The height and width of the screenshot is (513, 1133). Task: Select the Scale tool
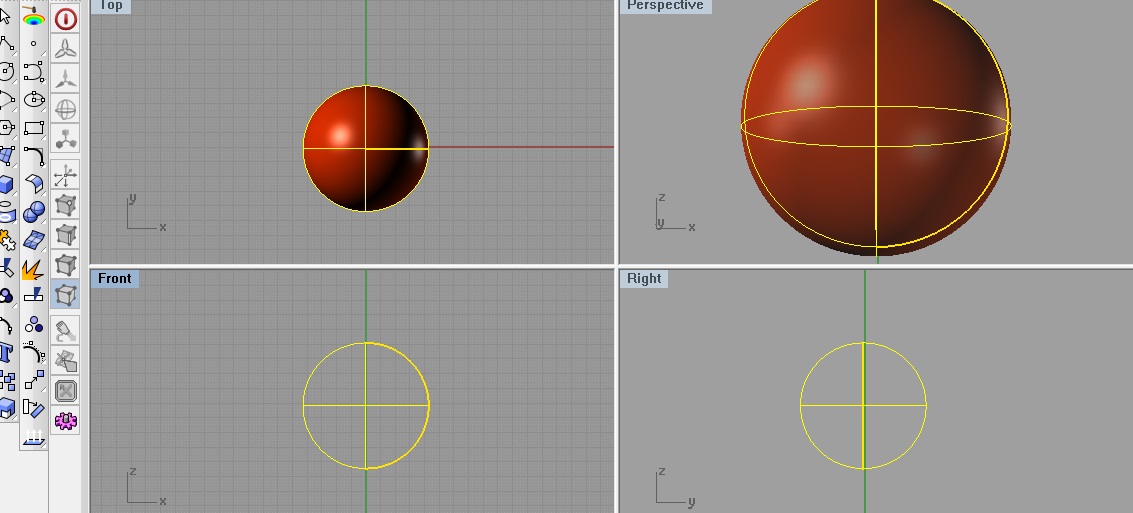(33, 380)
